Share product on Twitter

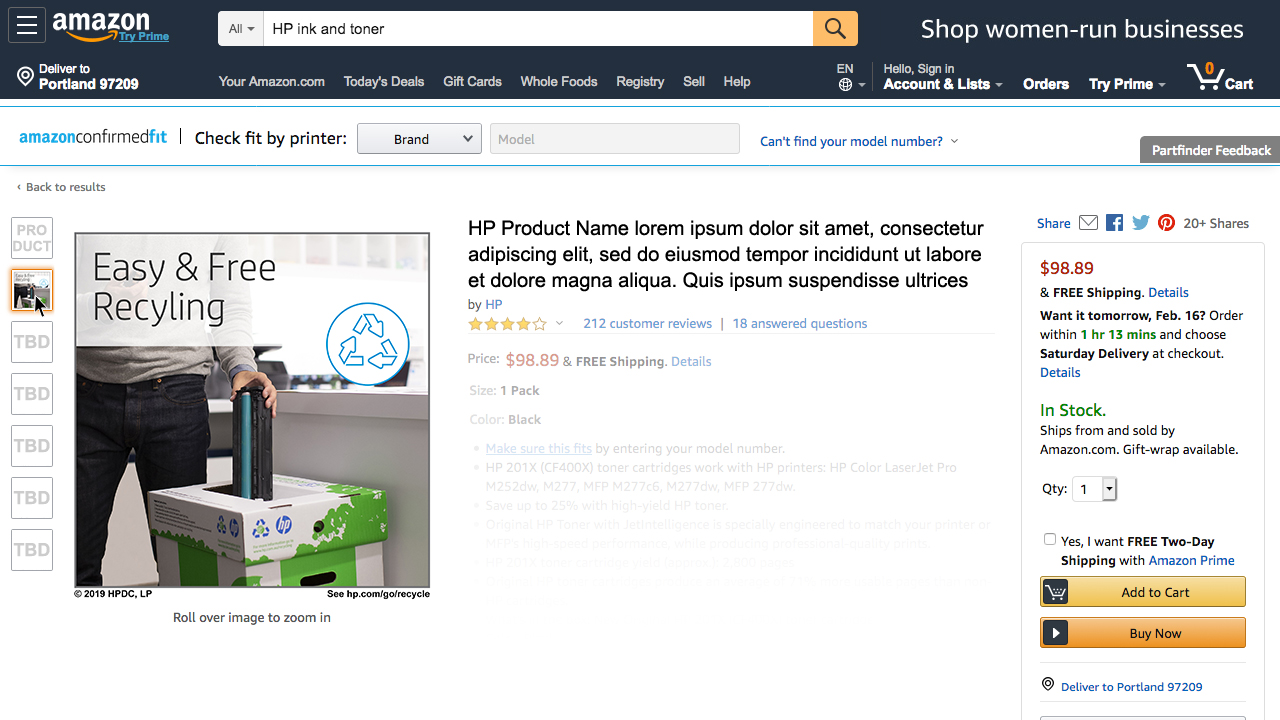(x=1141, y=223)
